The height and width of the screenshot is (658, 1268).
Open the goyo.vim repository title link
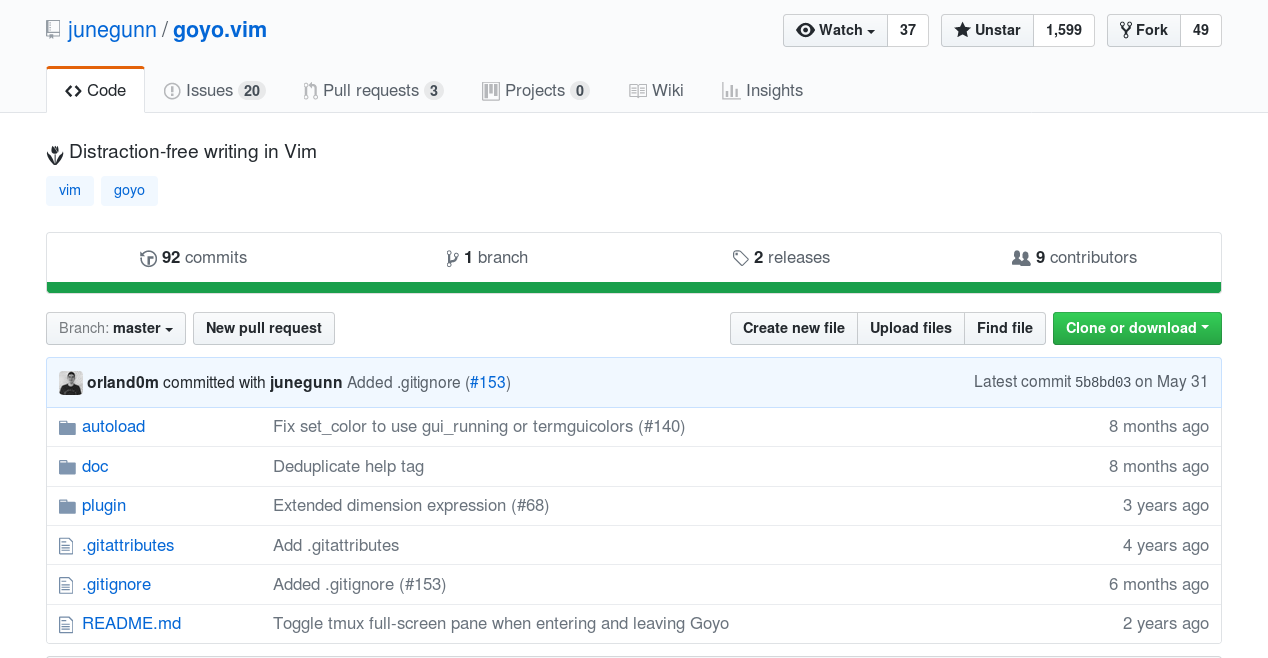(x=220, y=30)
